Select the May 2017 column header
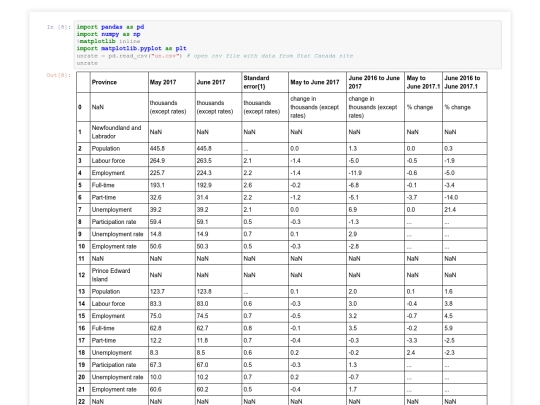The image size is (540, 405). point(172,82)
